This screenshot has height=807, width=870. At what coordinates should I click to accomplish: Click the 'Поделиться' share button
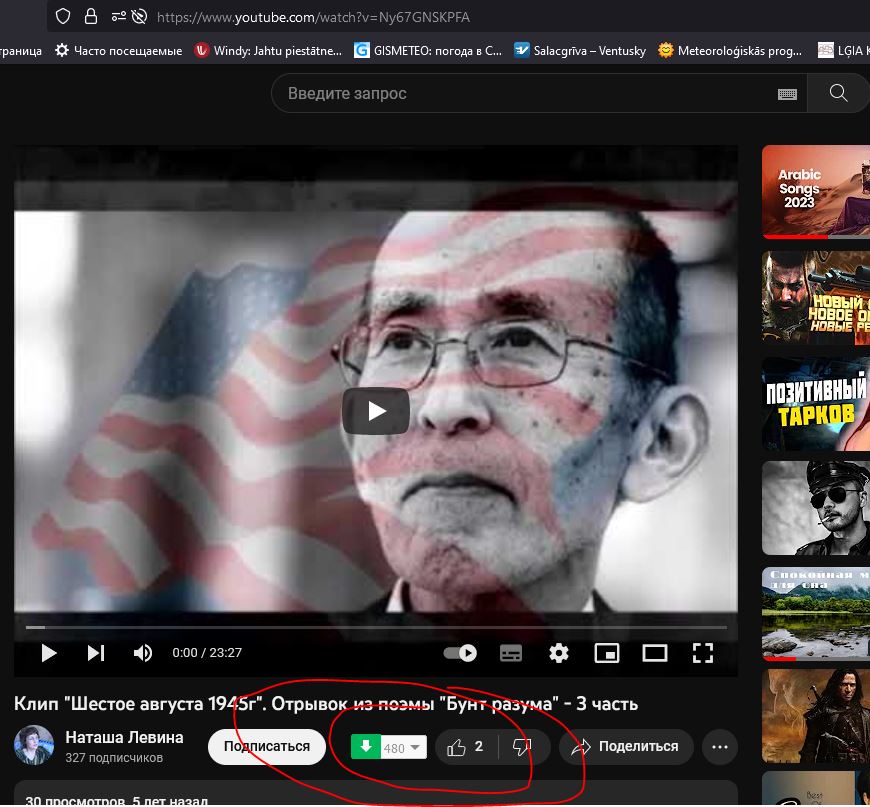626,747
